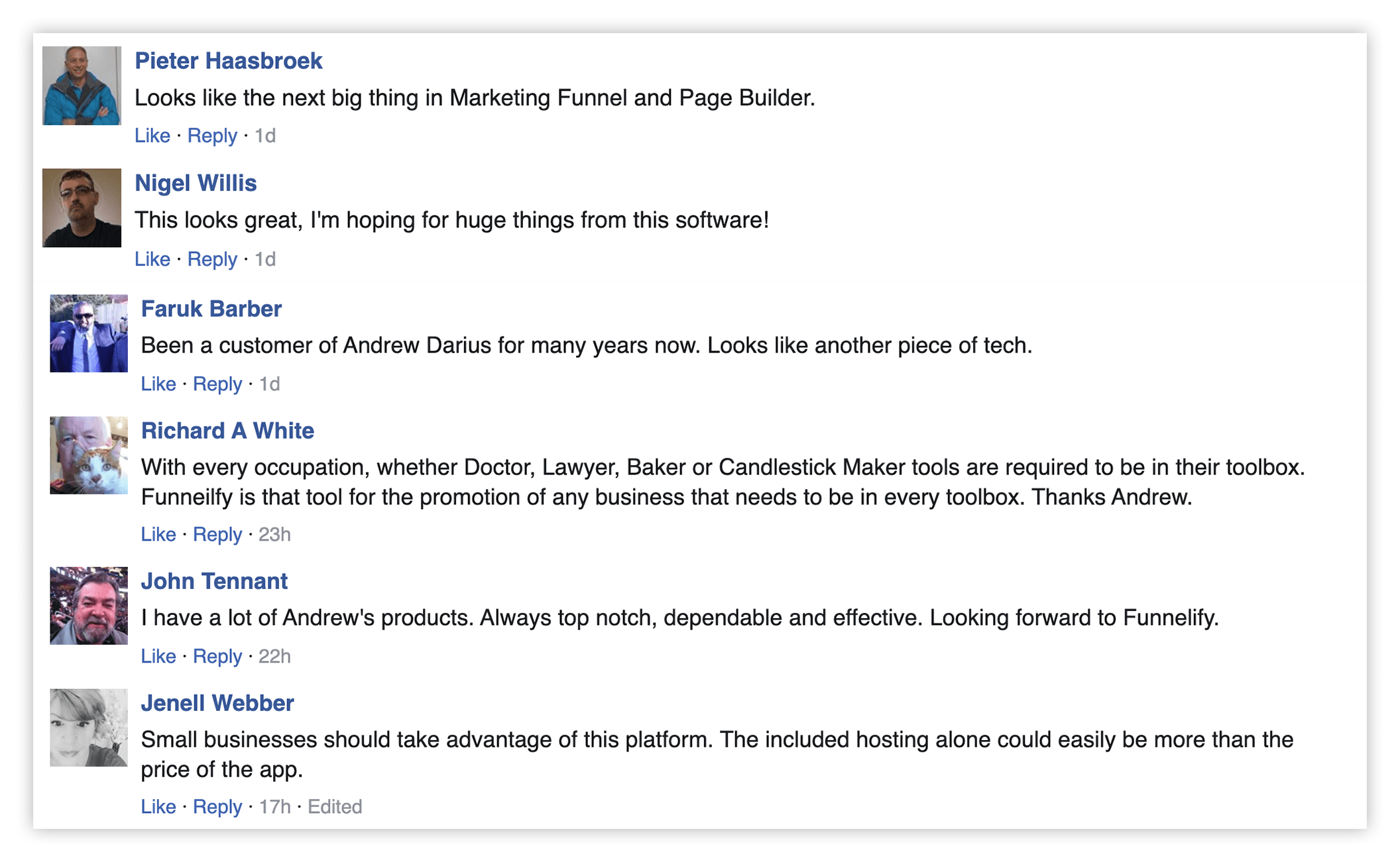The image size is (1400, 866).
Task: Click the comment 'This looks great, I'm hoping'
Action: tap(452, 220)
